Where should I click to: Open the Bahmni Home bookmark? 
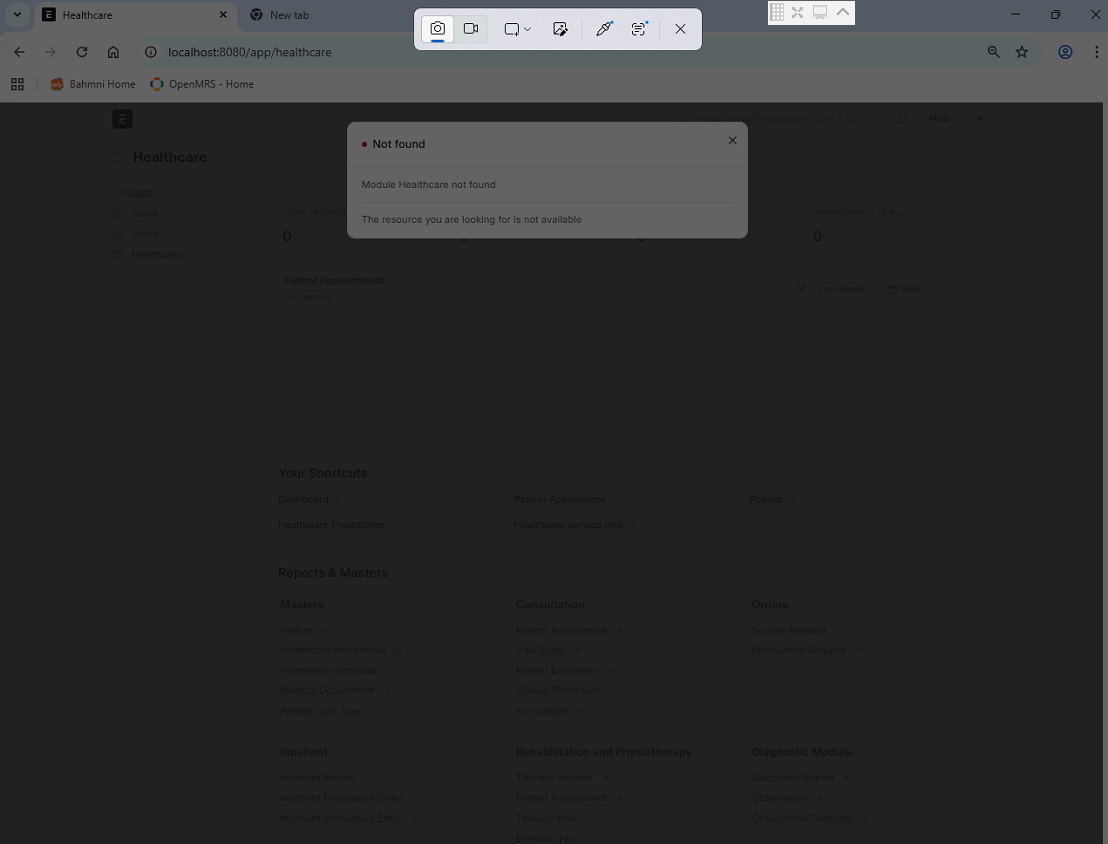click(x=93, y=84)
